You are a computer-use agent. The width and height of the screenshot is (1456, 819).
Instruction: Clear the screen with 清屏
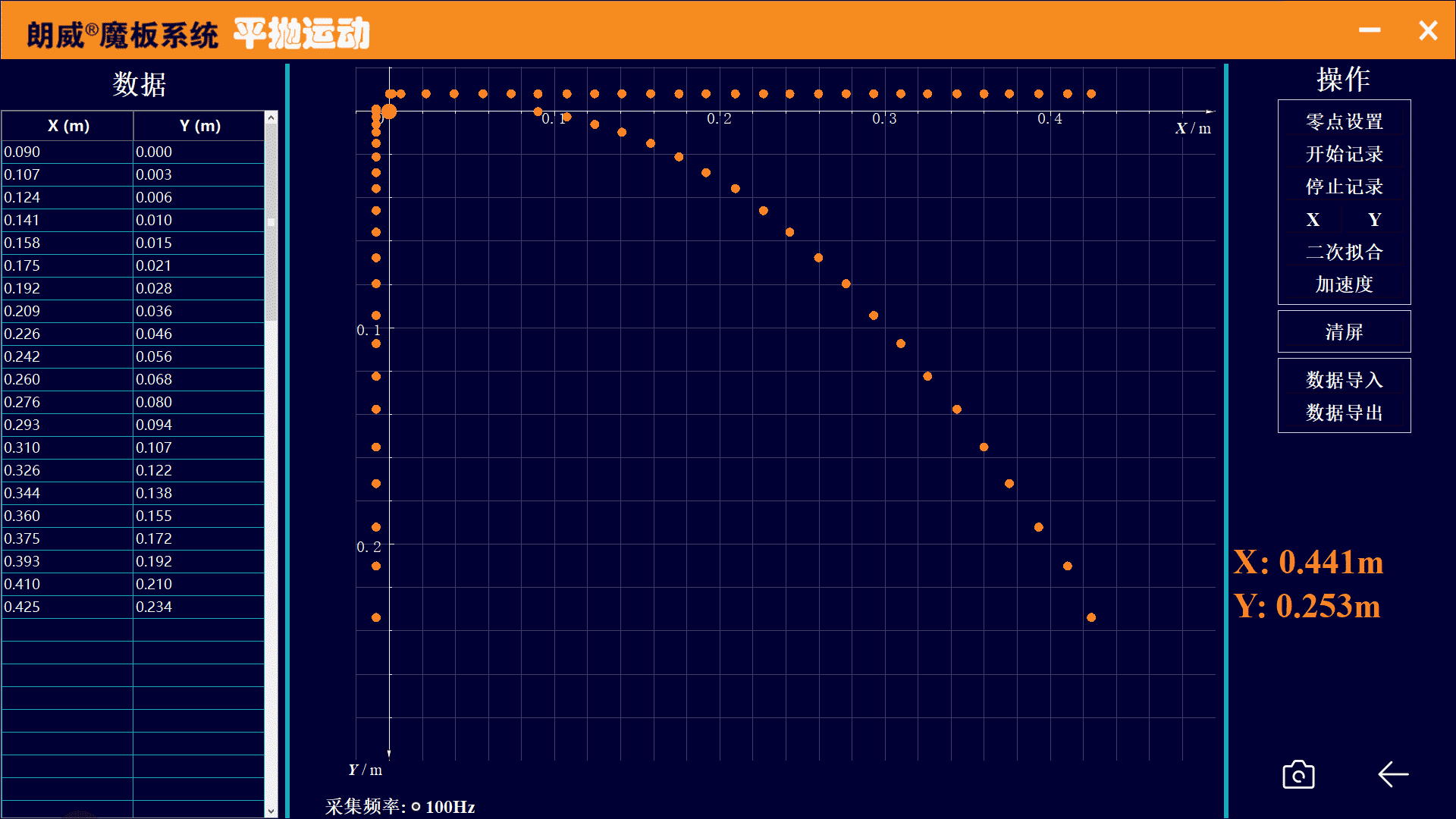(x=1344, y=331)
